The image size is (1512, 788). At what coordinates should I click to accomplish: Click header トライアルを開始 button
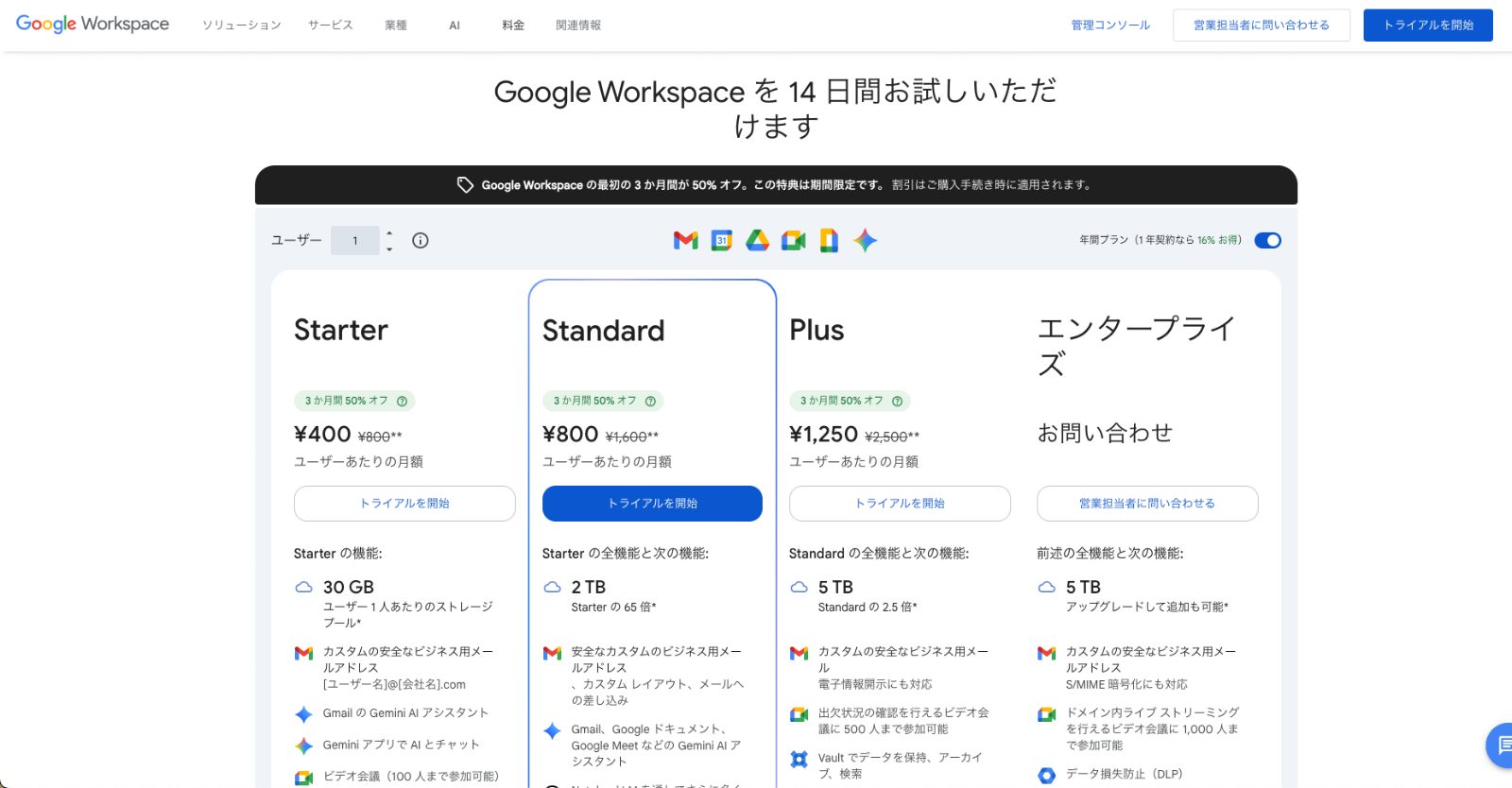[1428, 26]
